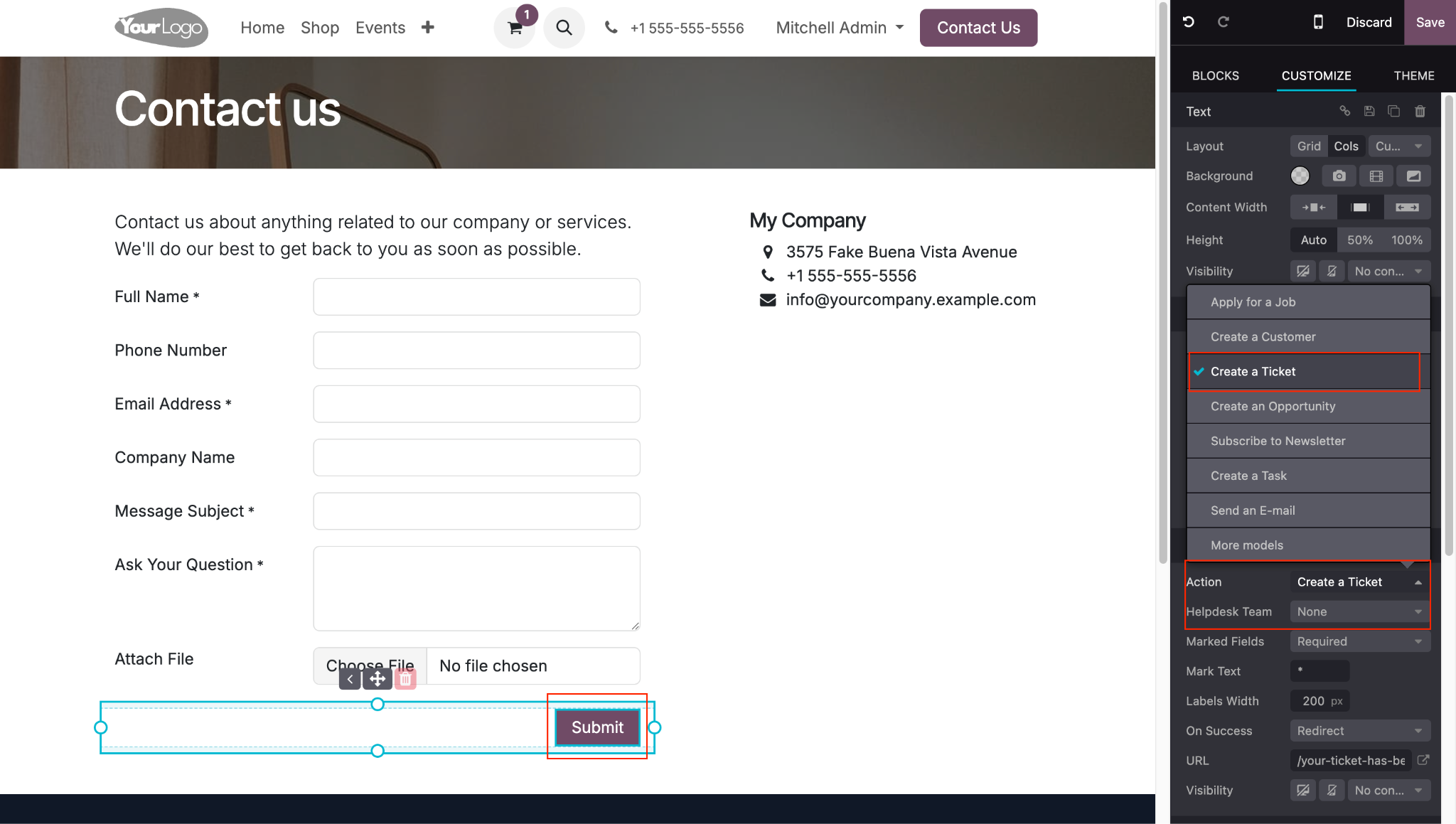This screenshot has width=1456, height=824.
Task: Click the duplicate icon in Text header
Action: pyautogui.click(x=1393, y=112)
